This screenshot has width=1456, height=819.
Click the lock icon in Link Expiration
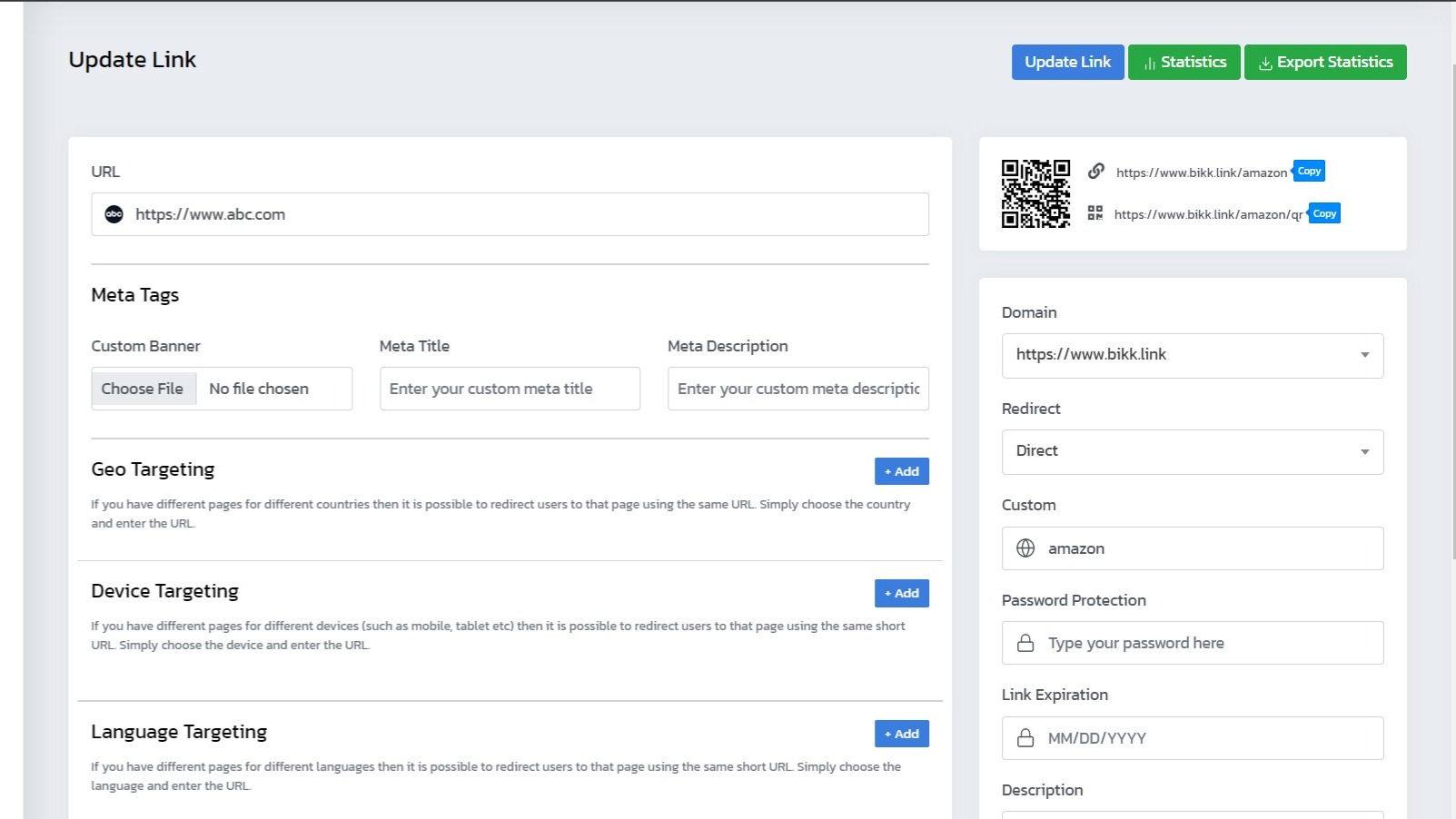[x=1025, y=737]
